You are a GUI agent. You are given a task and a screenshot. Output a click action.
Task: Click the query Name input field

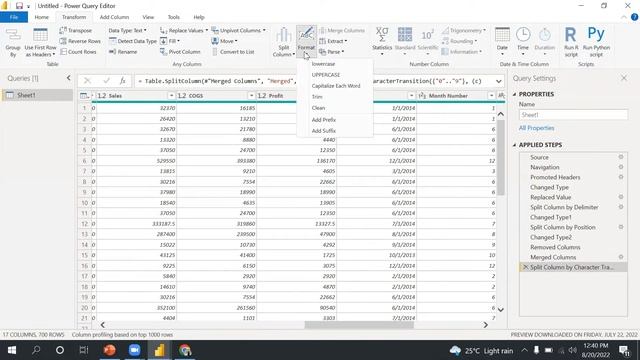tap(573, 115)
